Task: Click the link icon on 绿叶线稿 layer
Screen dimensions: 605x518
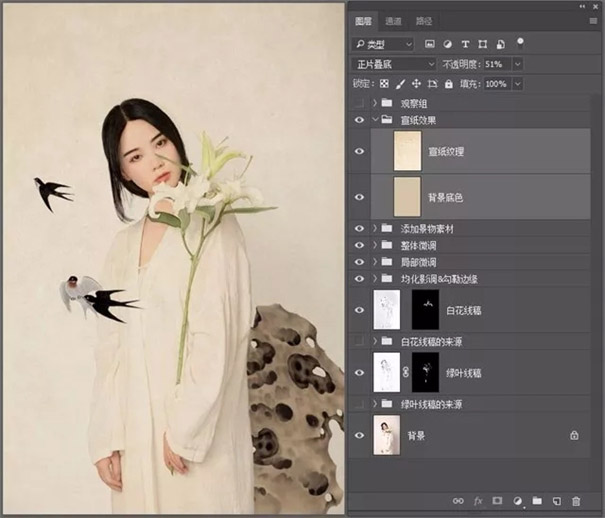Action: [x=406, y=373]
